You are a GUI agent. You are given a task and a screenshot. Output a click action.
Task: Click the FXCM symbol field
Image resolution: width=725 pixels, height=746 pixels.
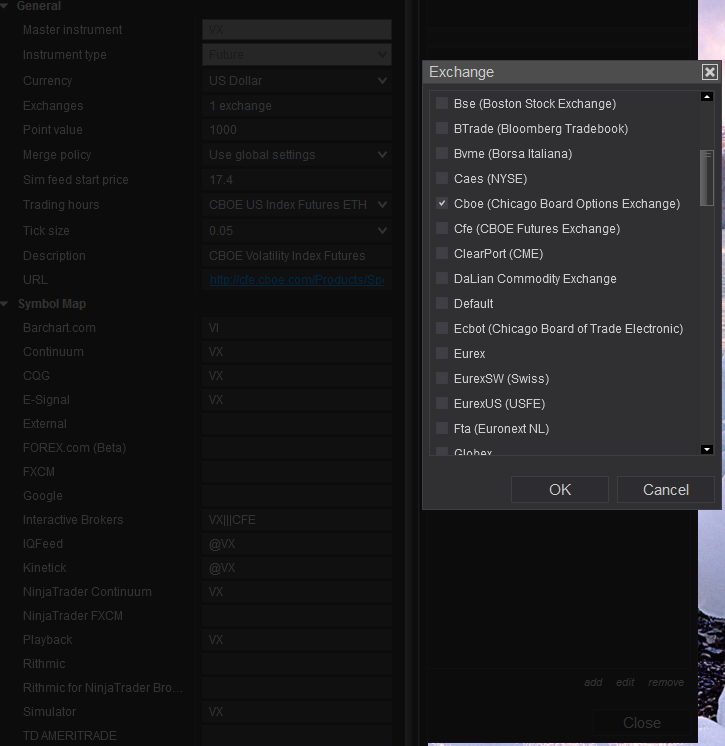(x=297, y=471)
